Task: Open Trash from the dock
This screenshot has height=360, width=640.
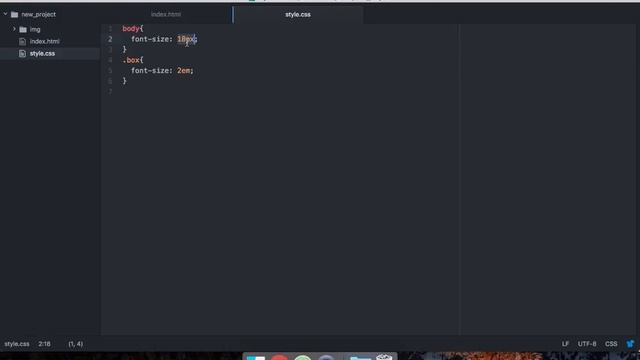Action: 384,357
